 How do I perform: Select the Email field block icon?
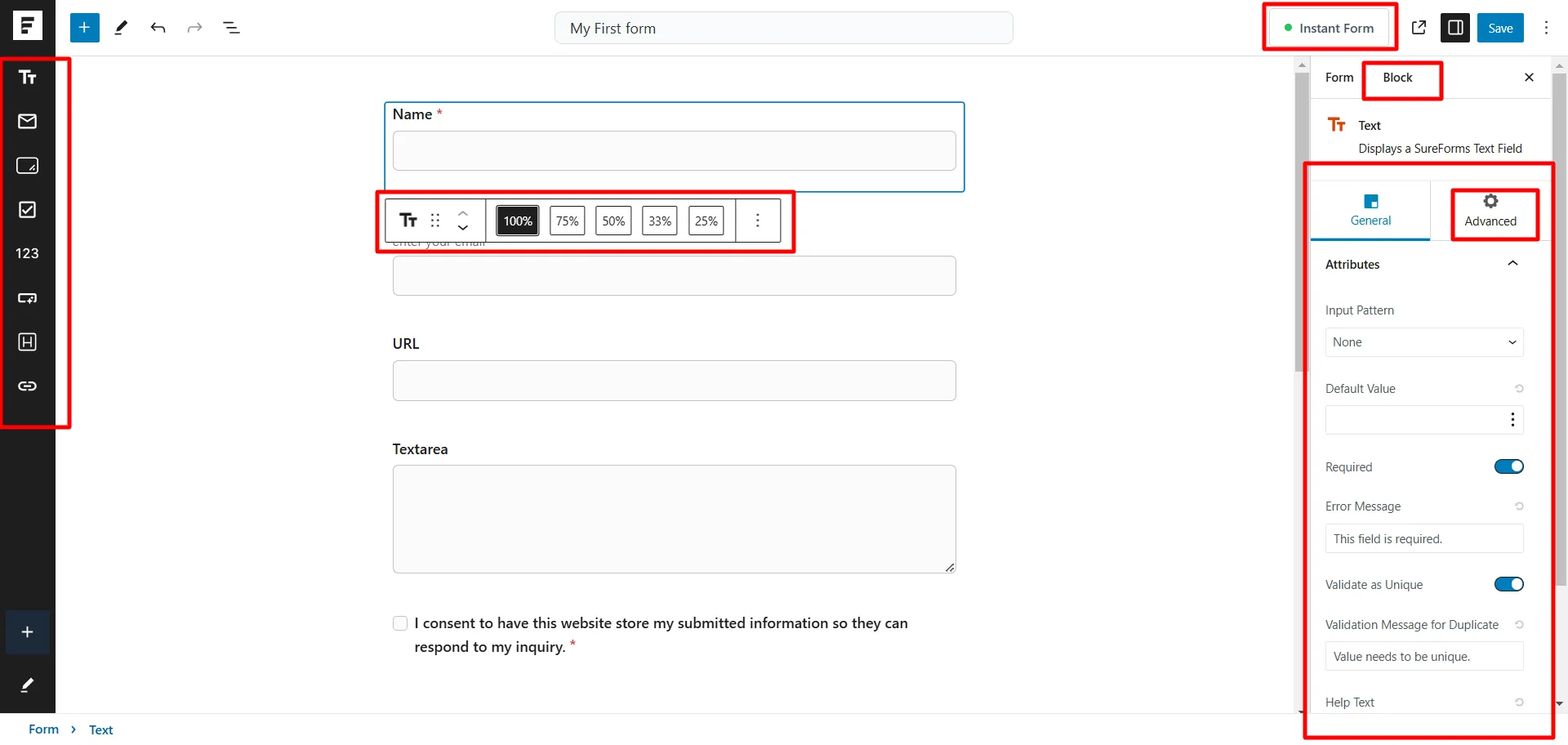pyautogui.click(x=27, y=121)
